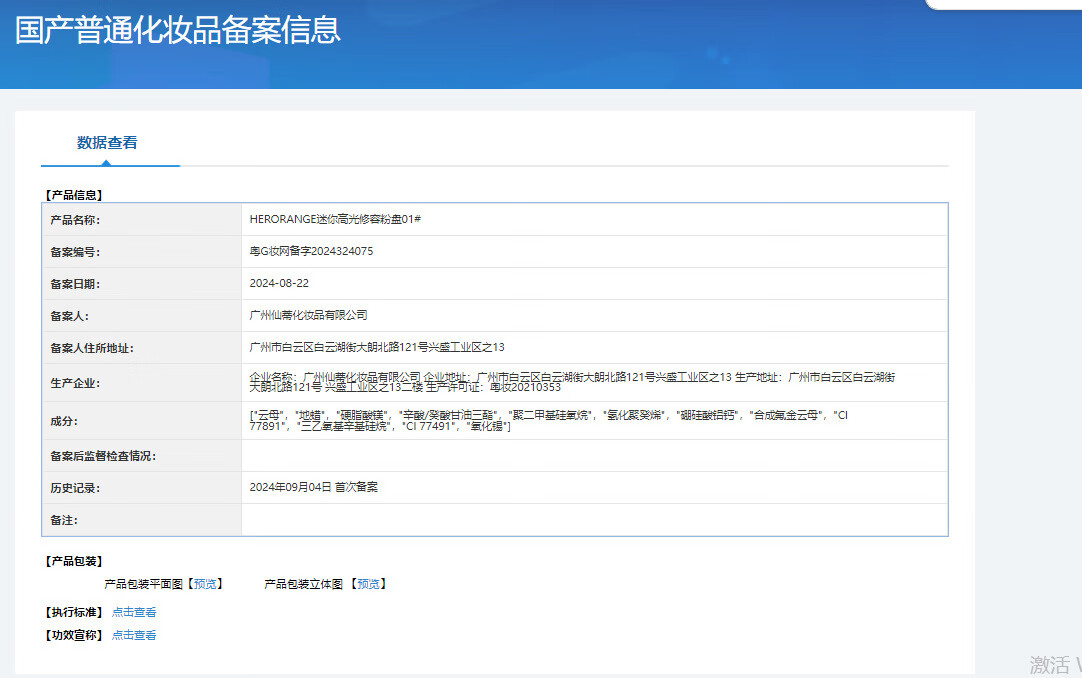Open 预览 link for 产品包装立体图
This screenshot has height=678, width=1082.
[x=370, y=584]
